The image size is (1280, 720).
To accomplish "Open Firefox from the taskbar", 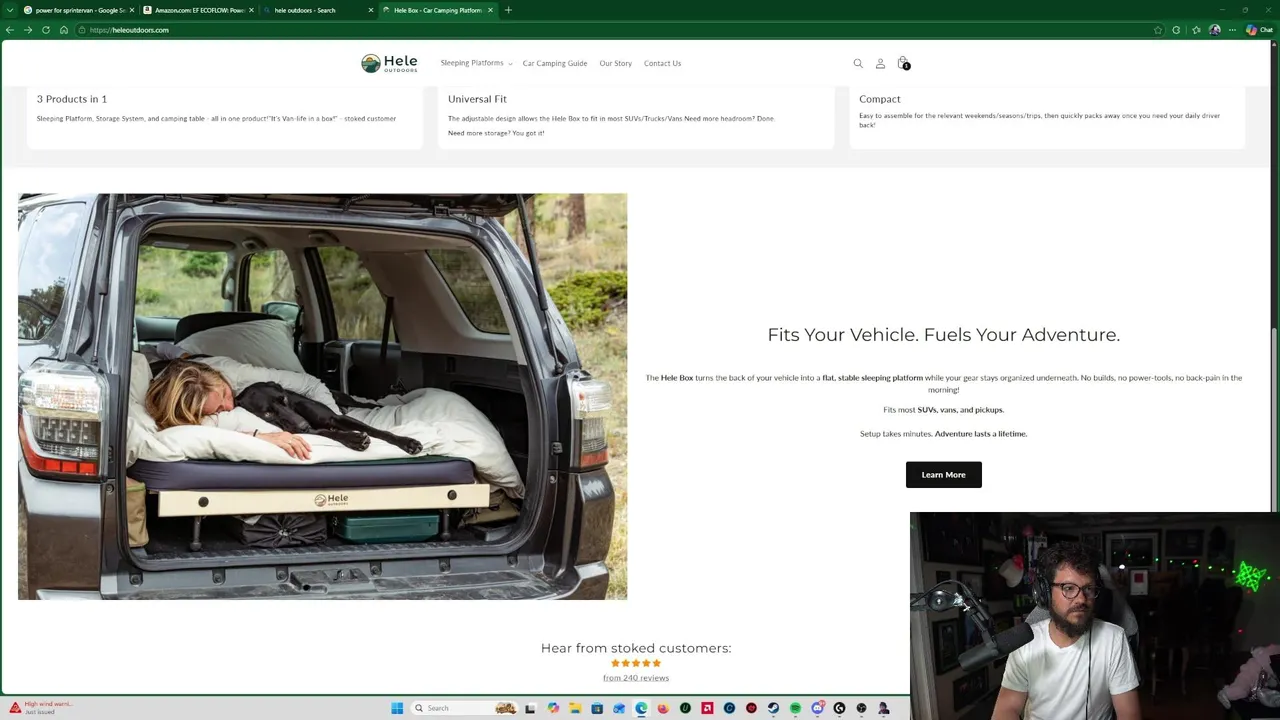I will (664, 708).
